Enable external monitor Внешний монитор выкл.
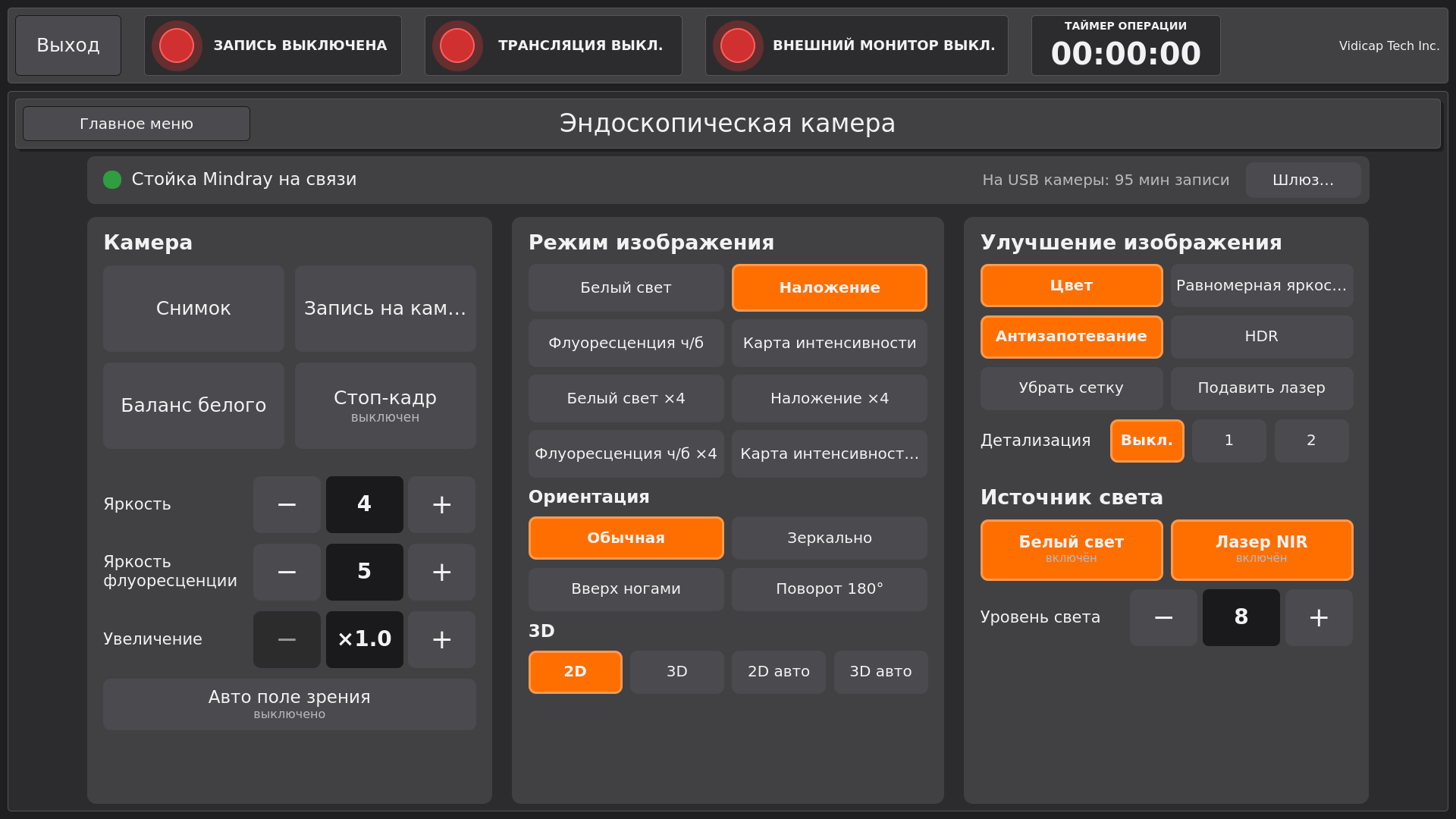 (857, 45)
